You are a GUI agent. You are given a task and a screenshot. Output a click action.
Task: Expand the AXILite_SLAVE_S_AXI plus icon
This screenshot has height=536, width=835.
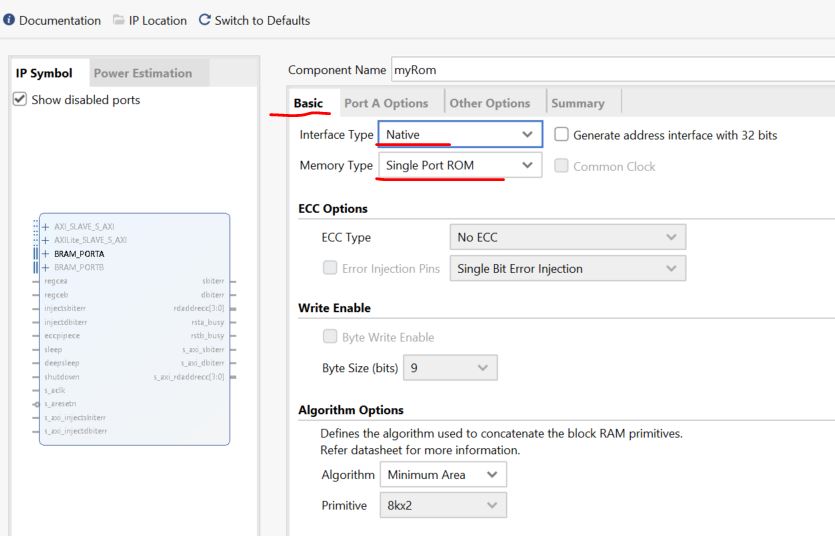click(45, 240)
